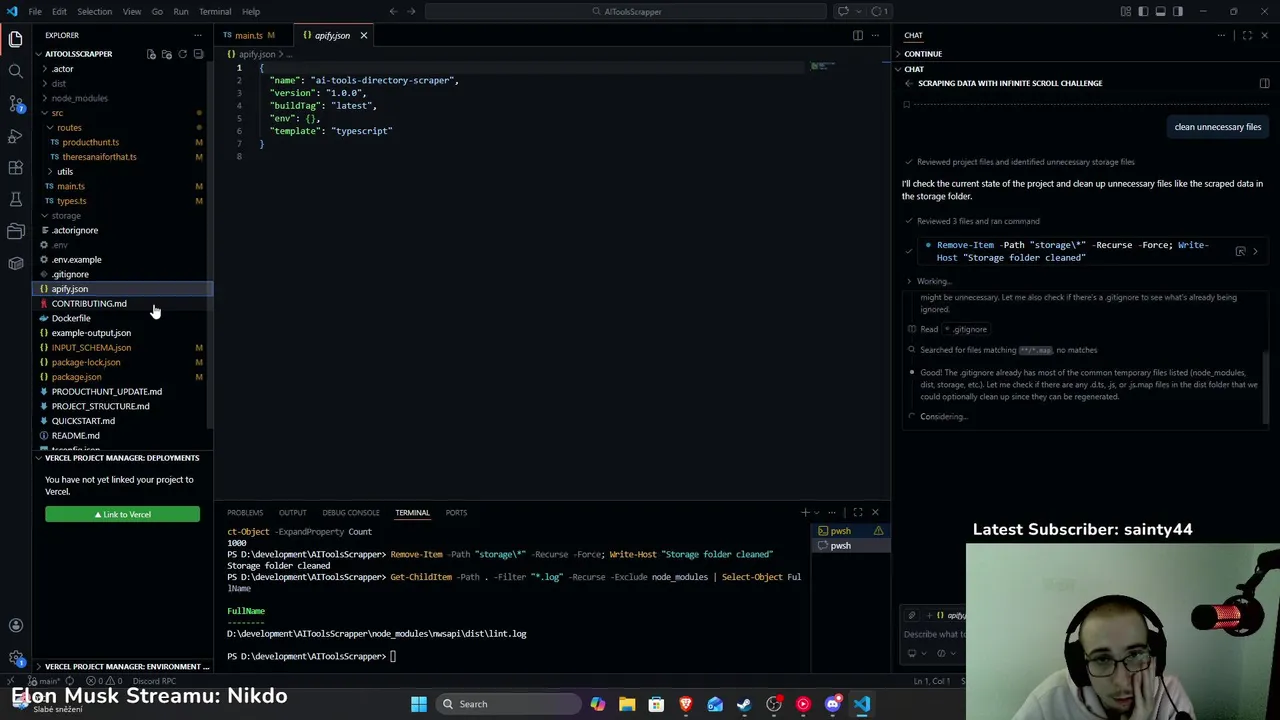Click New File icon in Explorer header

pos(151,54)
